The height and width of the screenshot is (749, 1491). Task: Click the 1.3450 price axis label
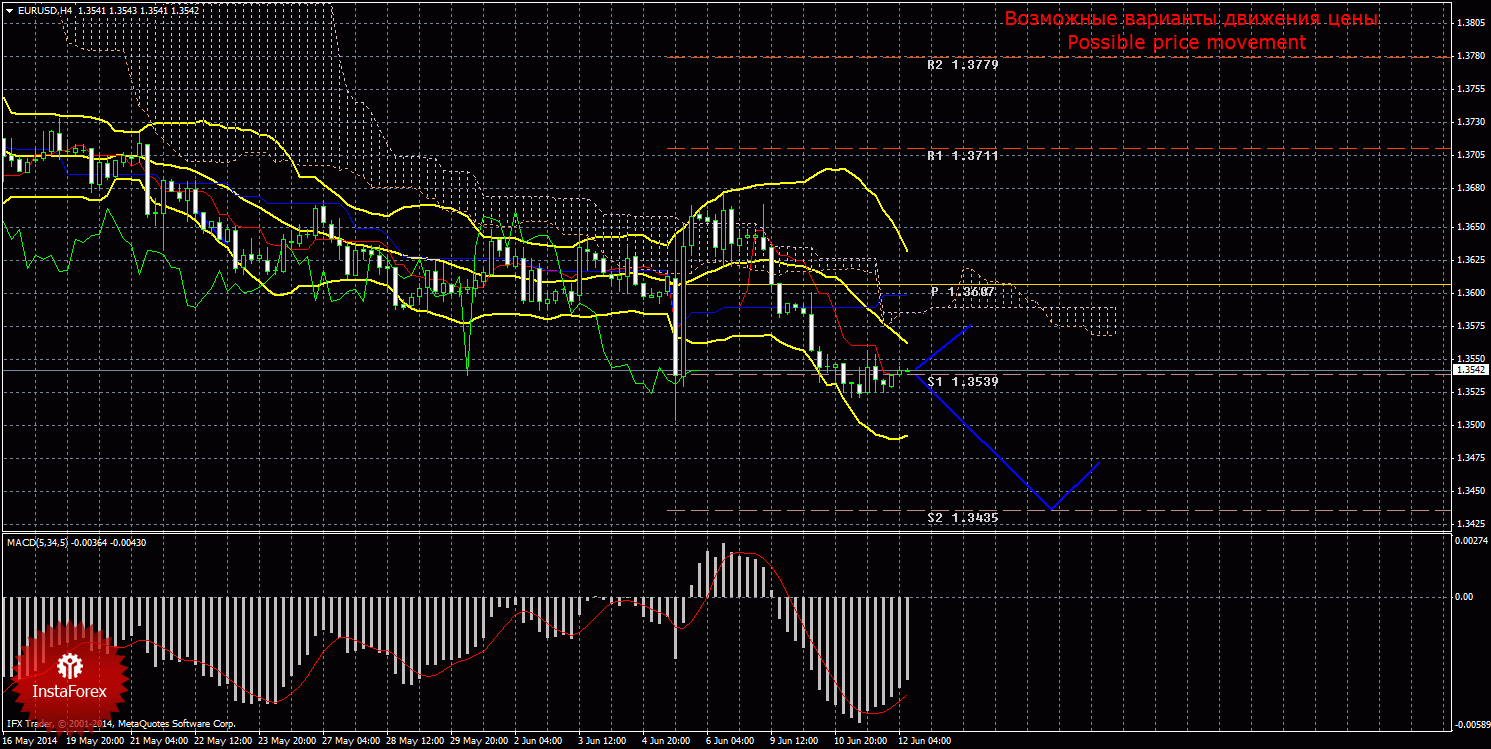point(1469,491)
